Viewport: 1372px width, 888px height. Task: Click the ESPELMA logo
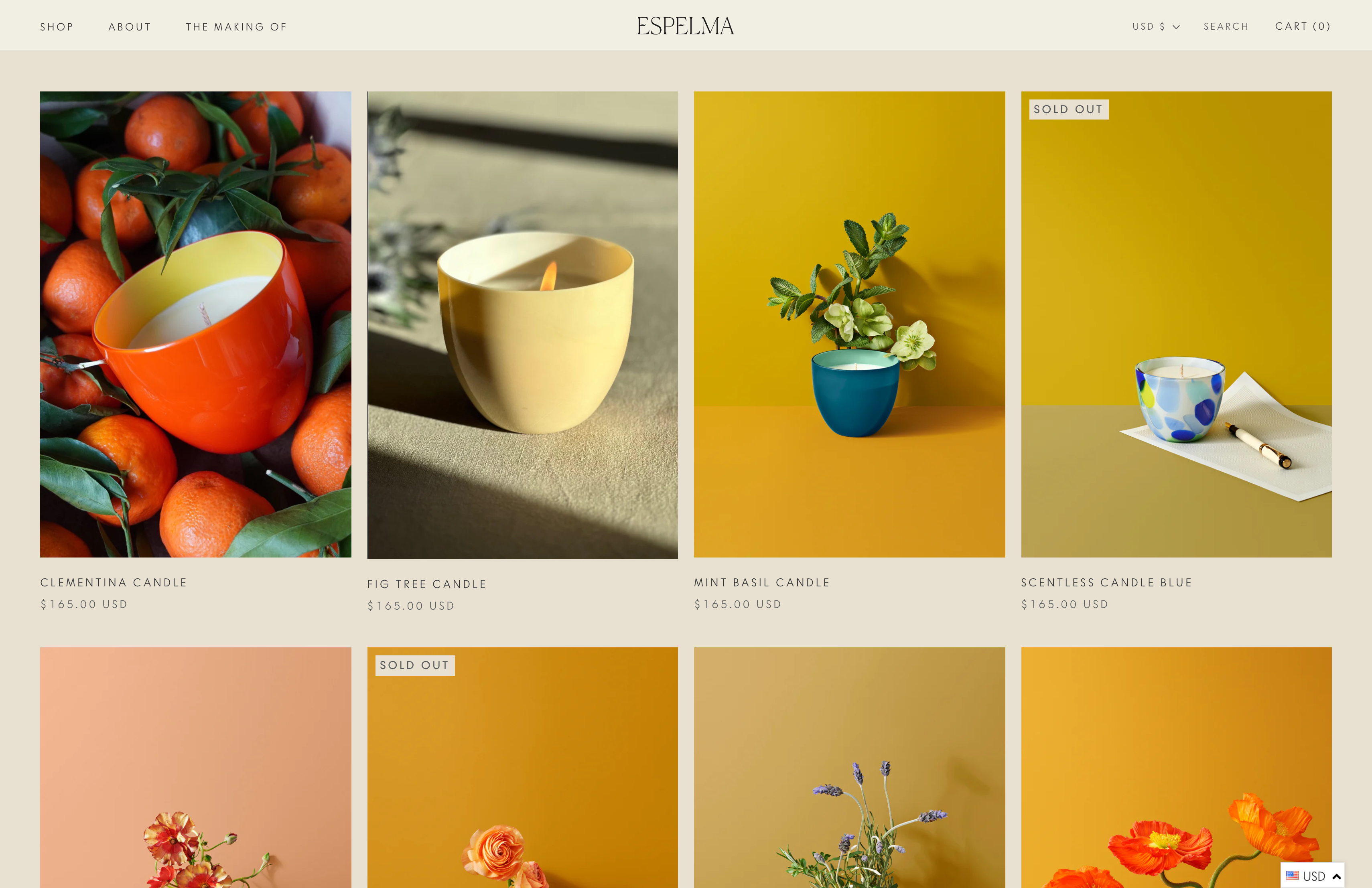click(x=686, y=26)
